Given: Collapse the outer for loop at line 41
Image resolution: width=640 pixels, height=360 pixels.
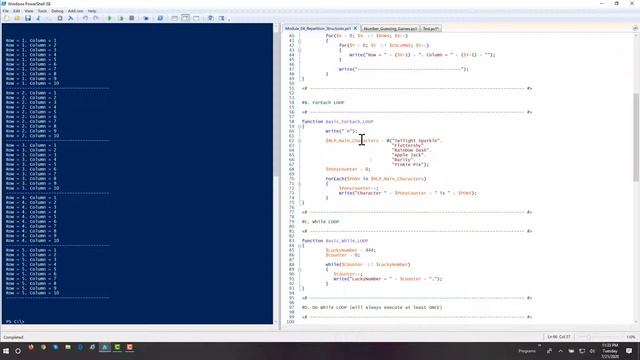Looking at the screenshot, I should click(300, 41).
